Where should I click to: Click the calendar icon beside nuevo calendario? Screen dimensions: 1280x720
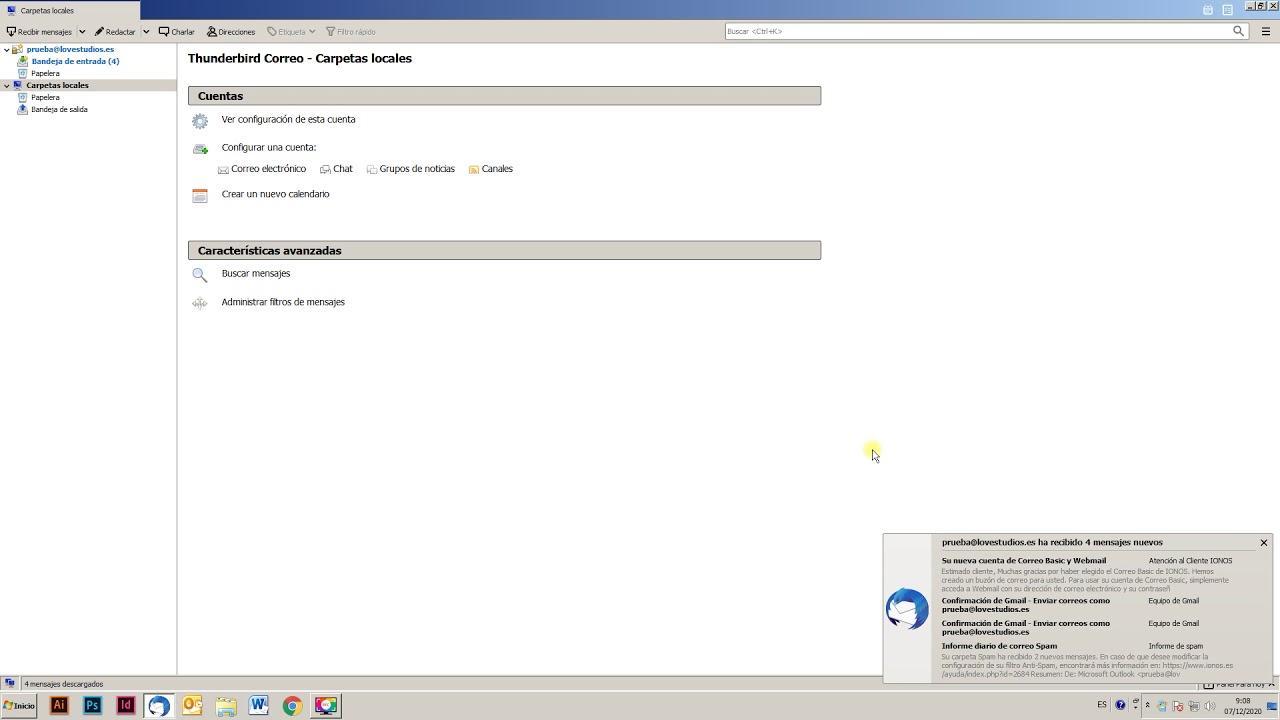(x=200, y=196)
